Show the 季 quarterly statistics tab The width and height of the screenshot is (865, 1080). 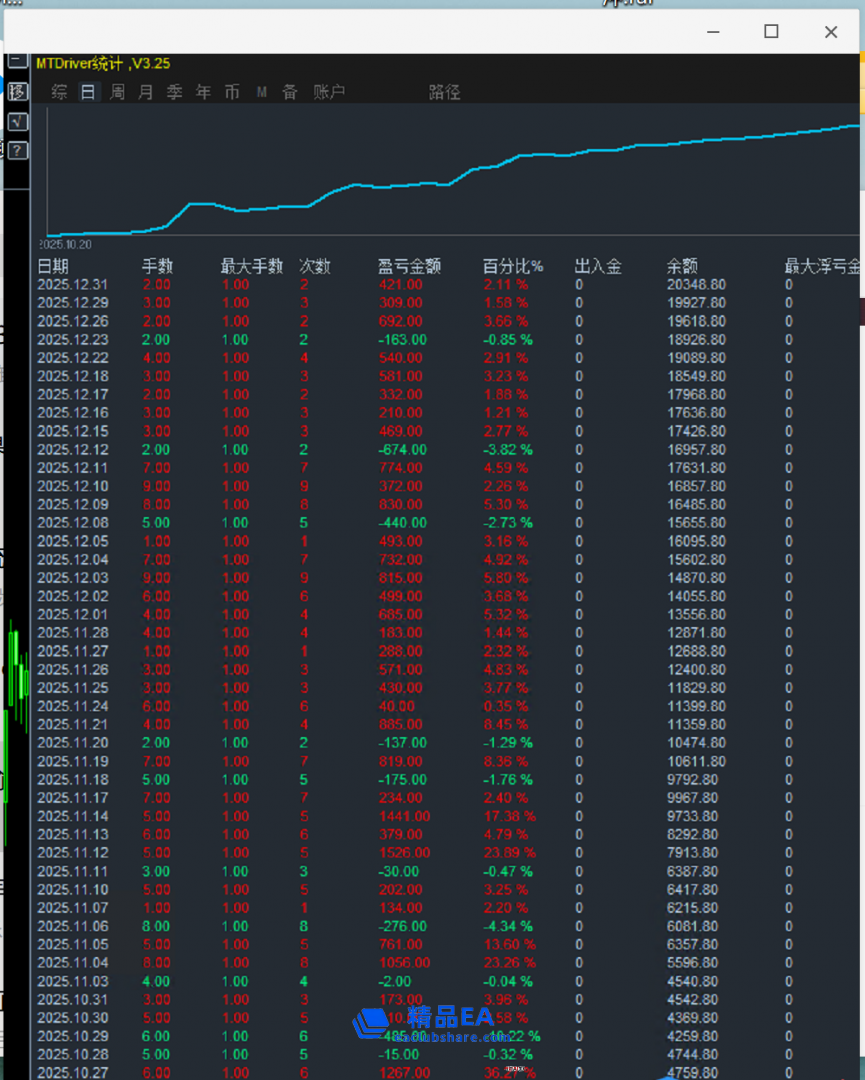pyautogui.click(x=174, y=92)
